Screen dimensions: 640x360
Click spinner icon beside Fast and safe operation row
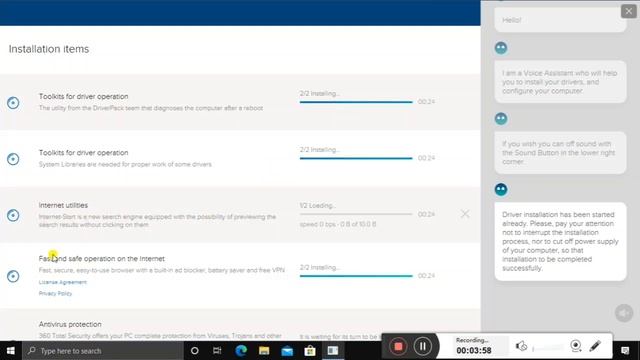(13, 276)
